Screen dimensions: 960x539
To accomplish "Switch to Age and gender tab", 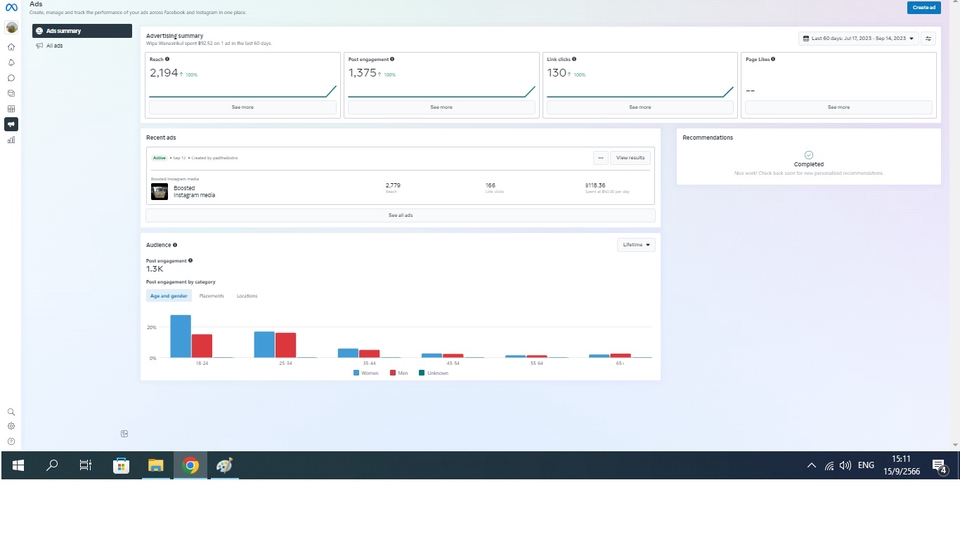I will click(169, 296).
